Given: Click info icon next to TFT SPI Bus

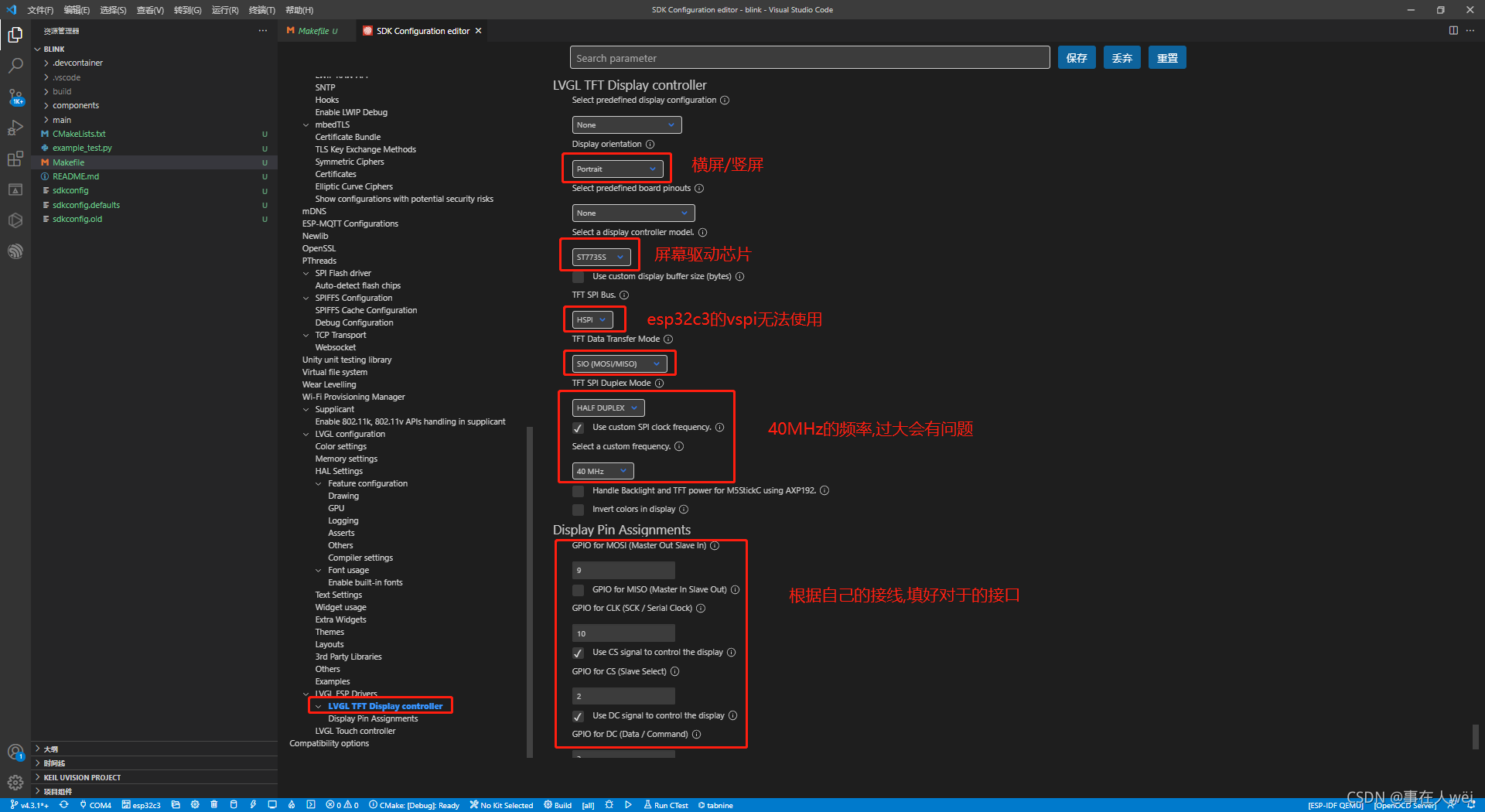Looking at the screenshot, I should pos(624,295).
